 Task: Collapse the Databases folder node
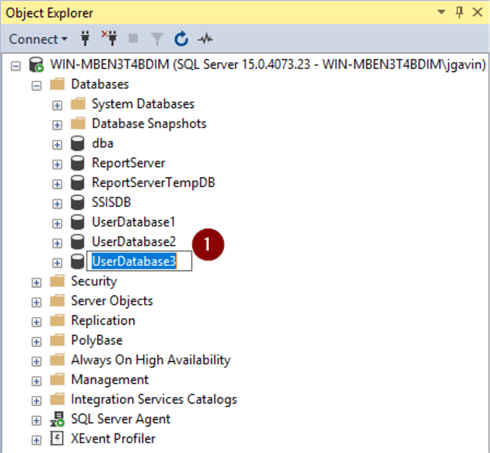tap(36, 86)
